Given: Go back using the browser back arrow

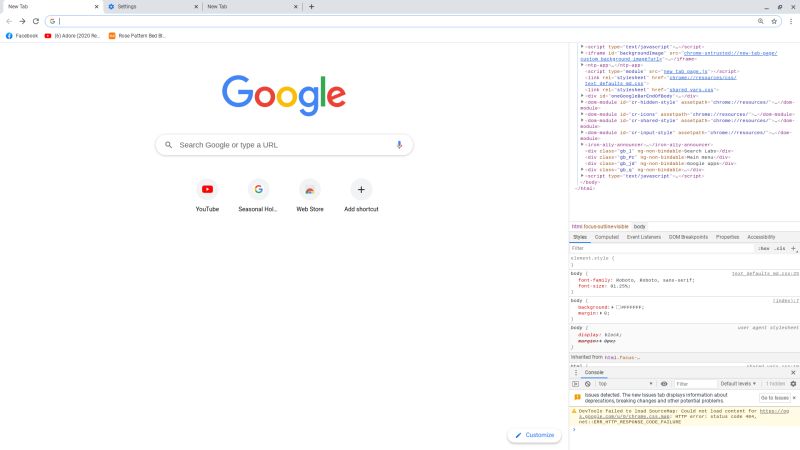Looking at the screenshot, I should [9, 21].
